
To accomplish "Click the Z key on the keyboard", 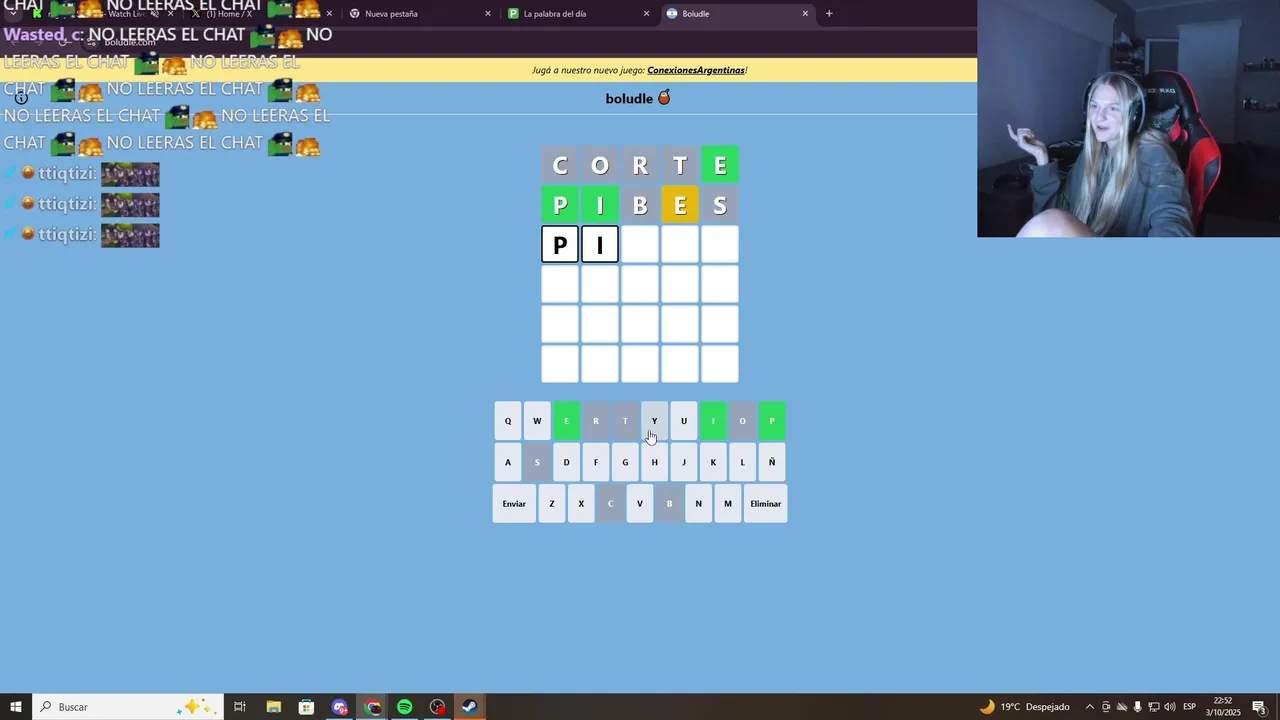I will (x=551, y=504).
